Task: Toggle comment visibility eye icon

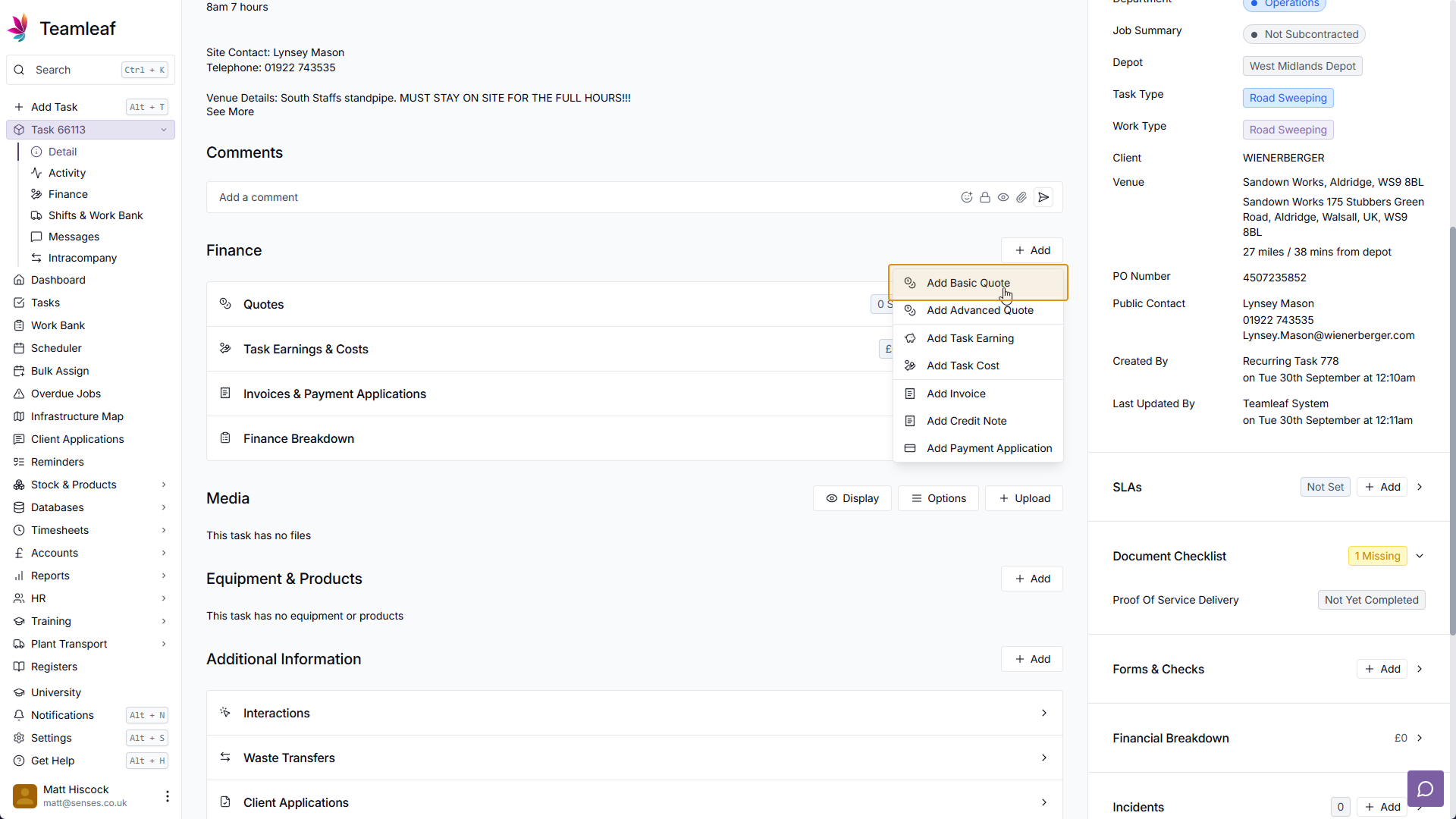Action: (x=1003, y=197)
